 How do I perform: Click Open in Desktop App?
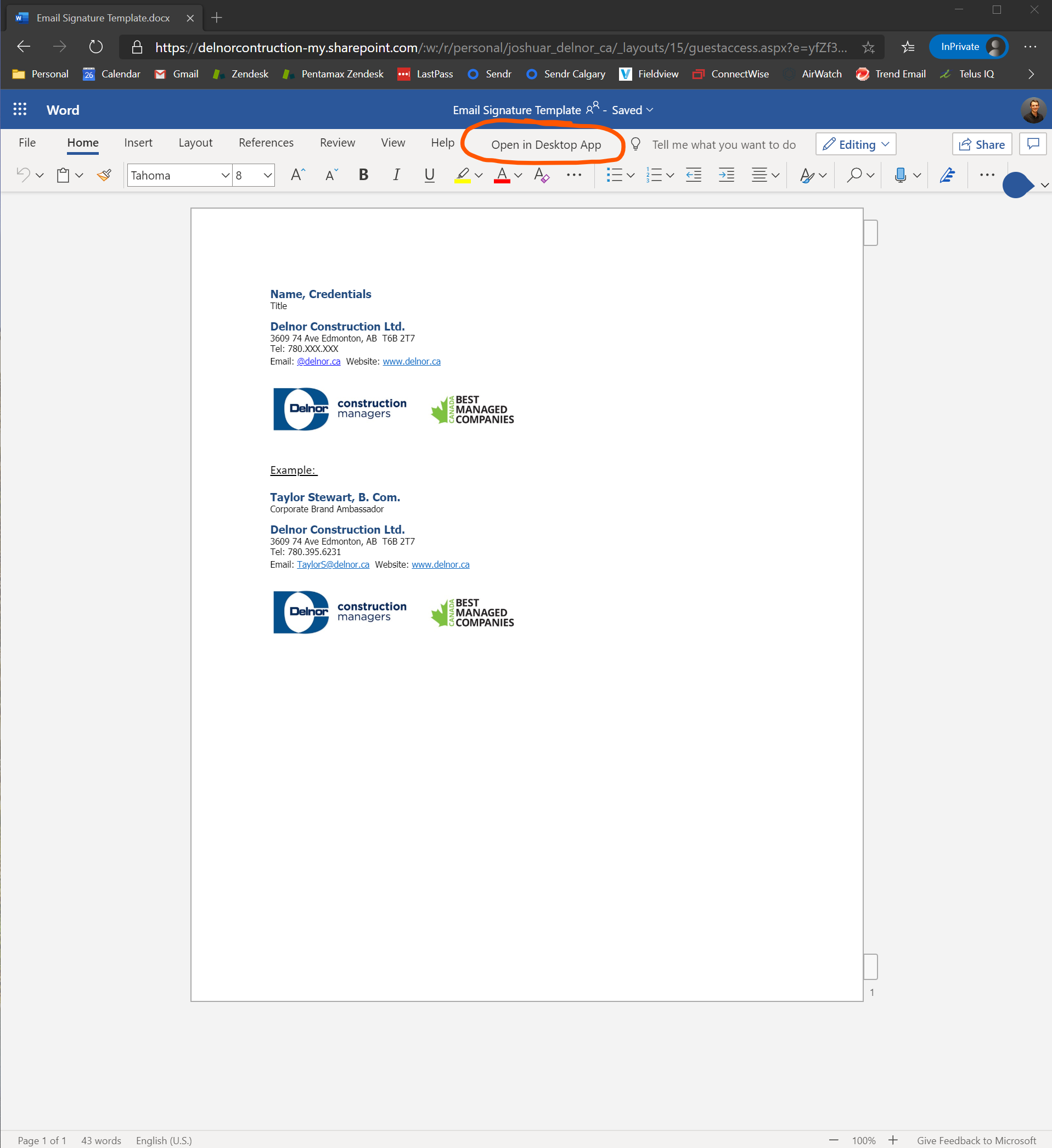coord(546,144)
